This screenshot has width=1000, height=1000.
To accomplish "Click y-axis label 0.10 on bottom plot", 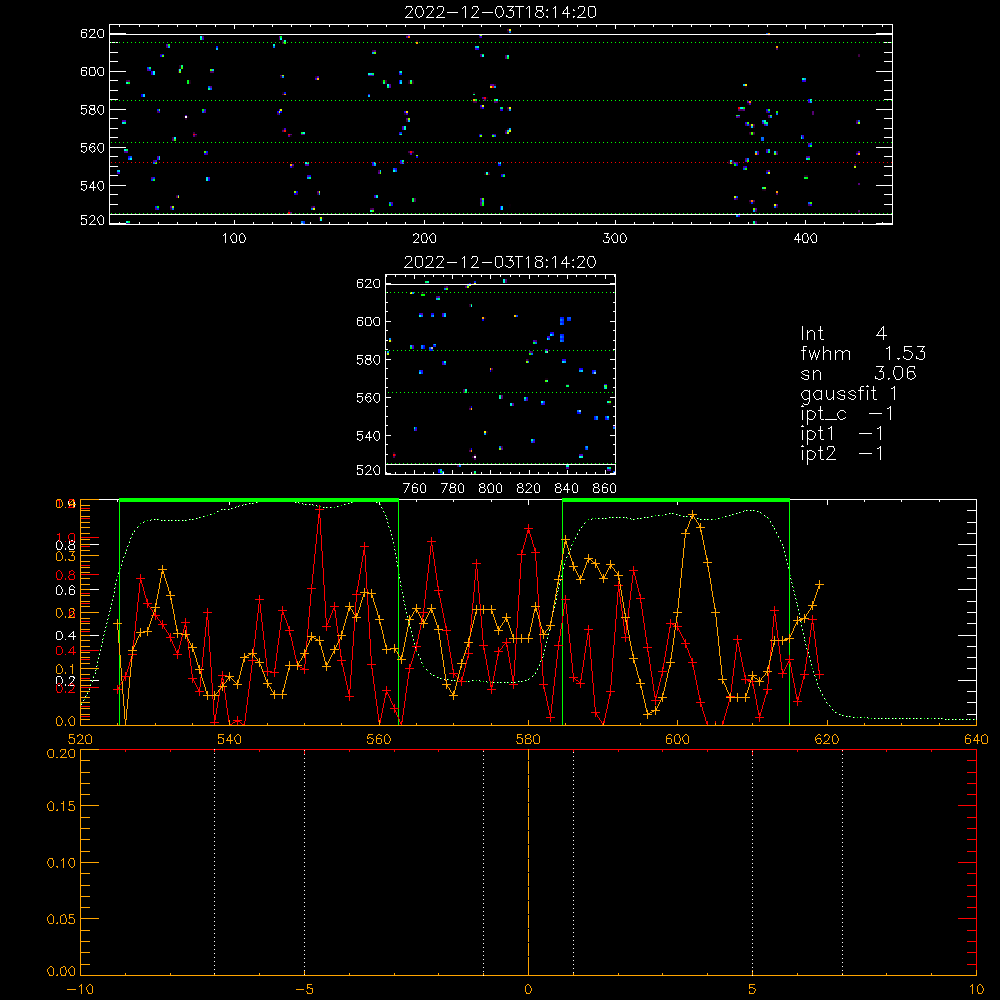I will [61, 863].
